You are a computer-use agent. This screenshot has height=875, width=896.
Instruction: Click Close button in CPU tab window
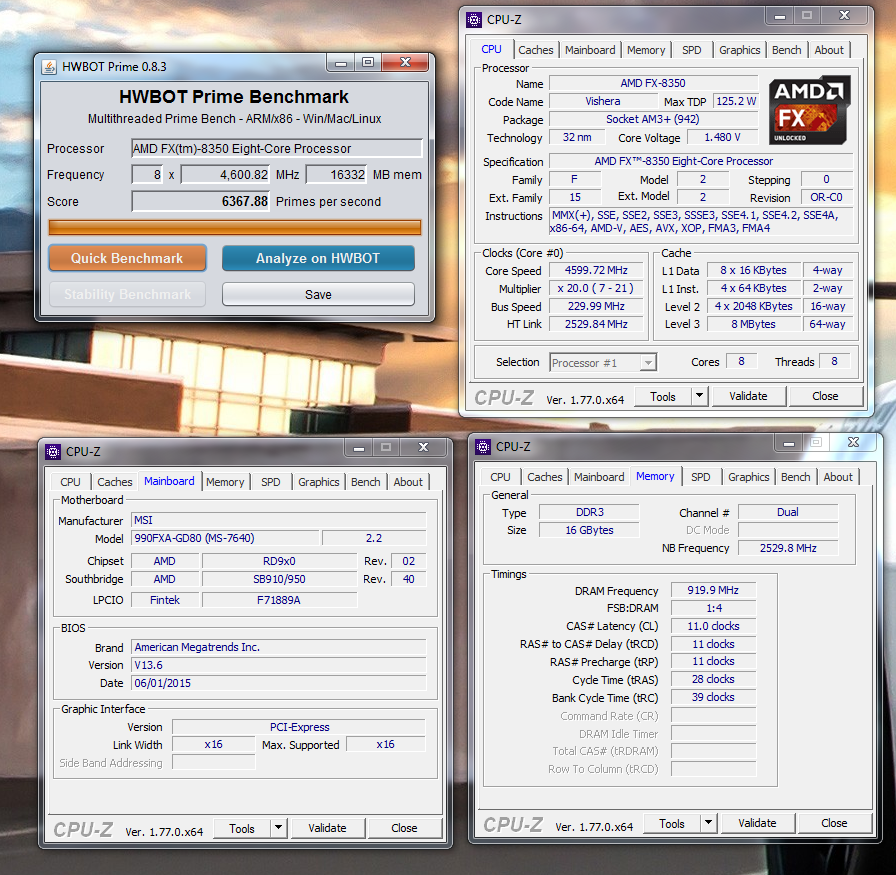point(825,396)
